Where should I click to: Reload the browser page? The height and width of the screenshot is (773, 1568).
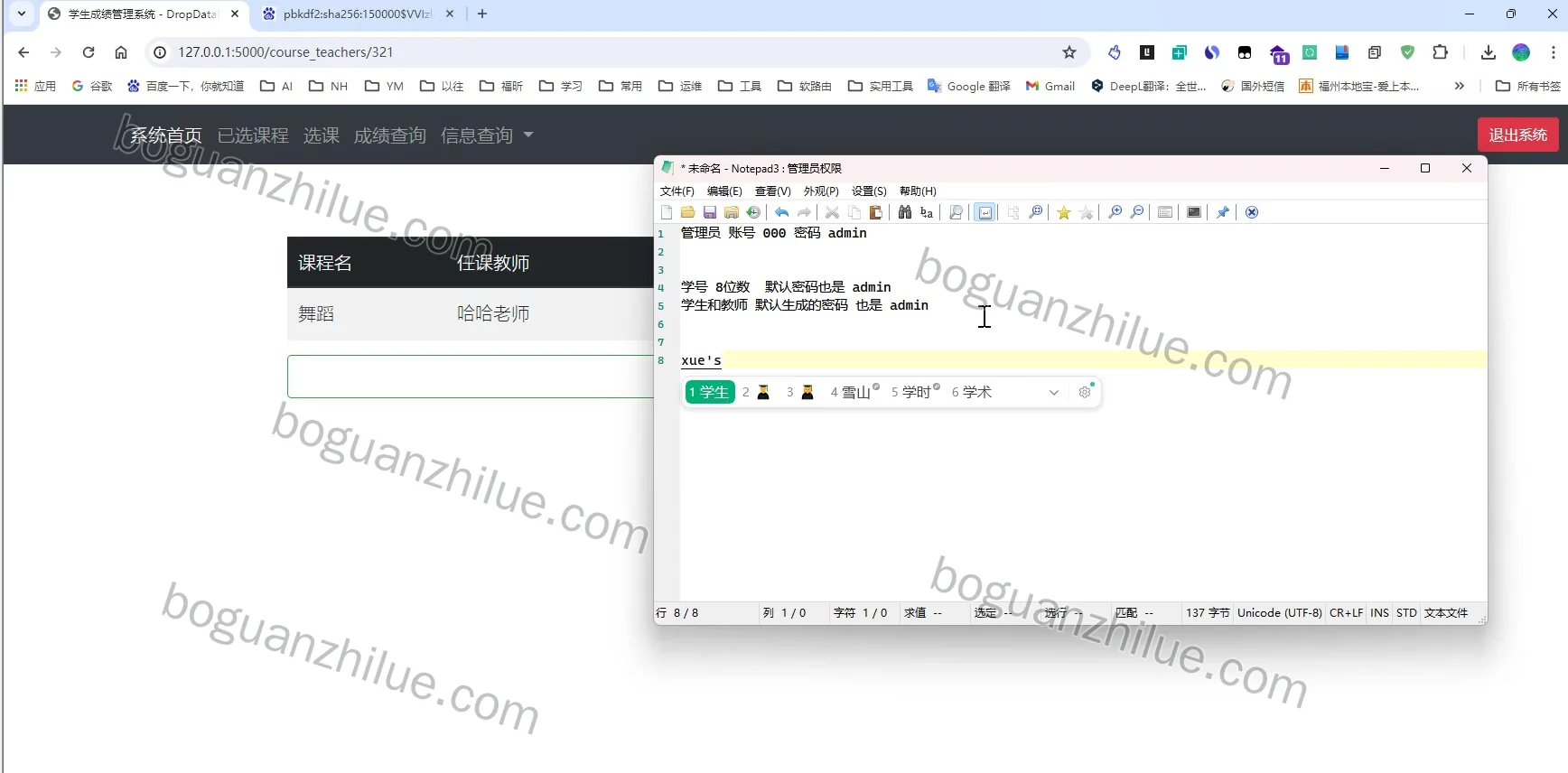[x=89, y=52]
